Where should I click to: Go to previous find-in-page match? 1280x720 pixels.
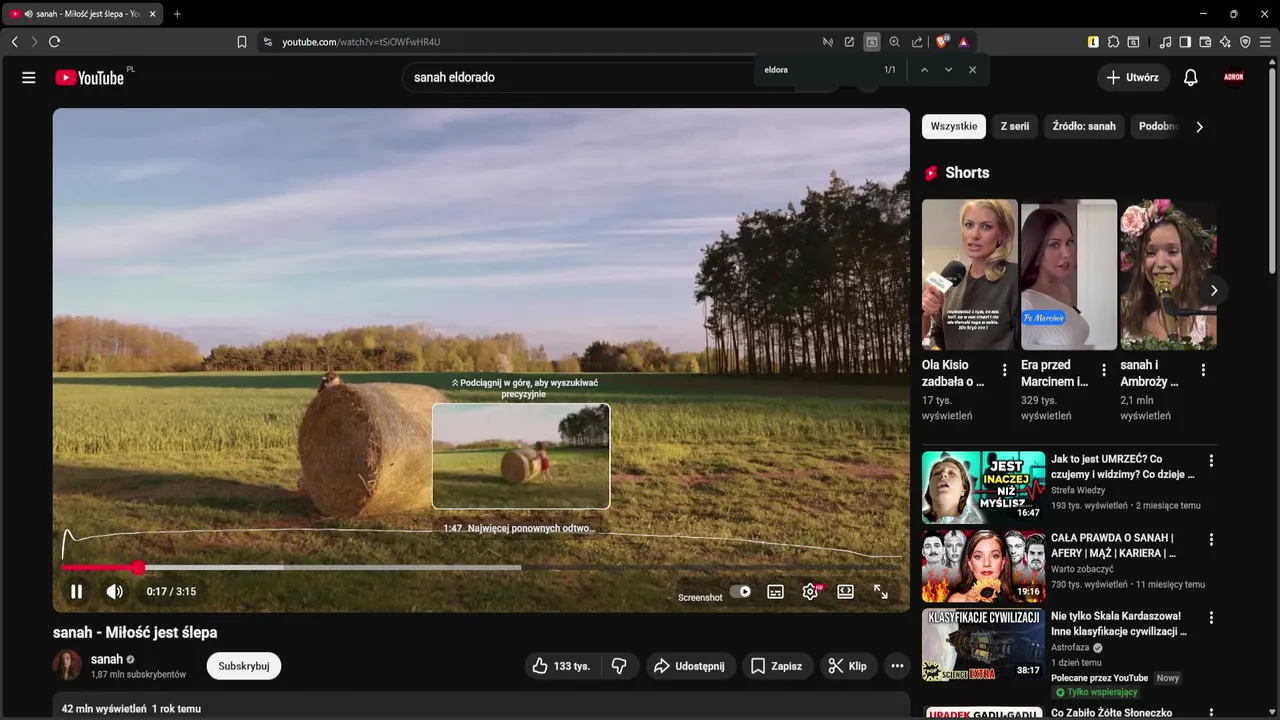924,70
